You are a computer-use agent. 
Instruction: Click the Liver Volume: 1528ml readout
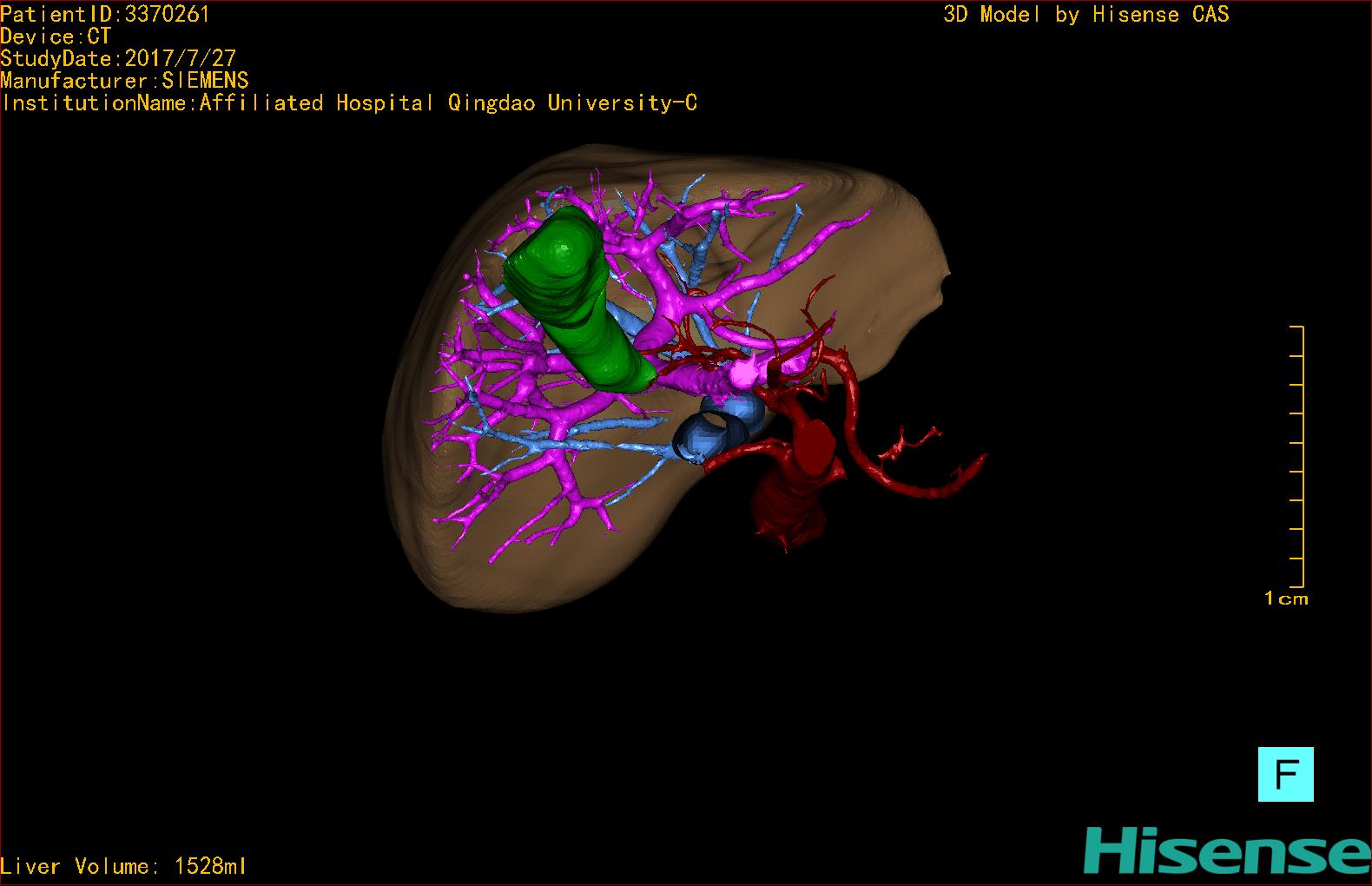pos(123,866)
